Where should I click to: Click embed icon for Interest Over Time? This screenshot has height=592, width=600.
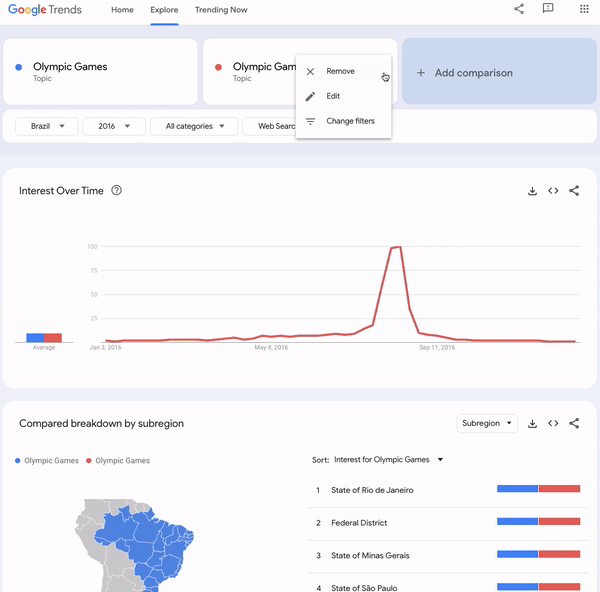point(553,191)
